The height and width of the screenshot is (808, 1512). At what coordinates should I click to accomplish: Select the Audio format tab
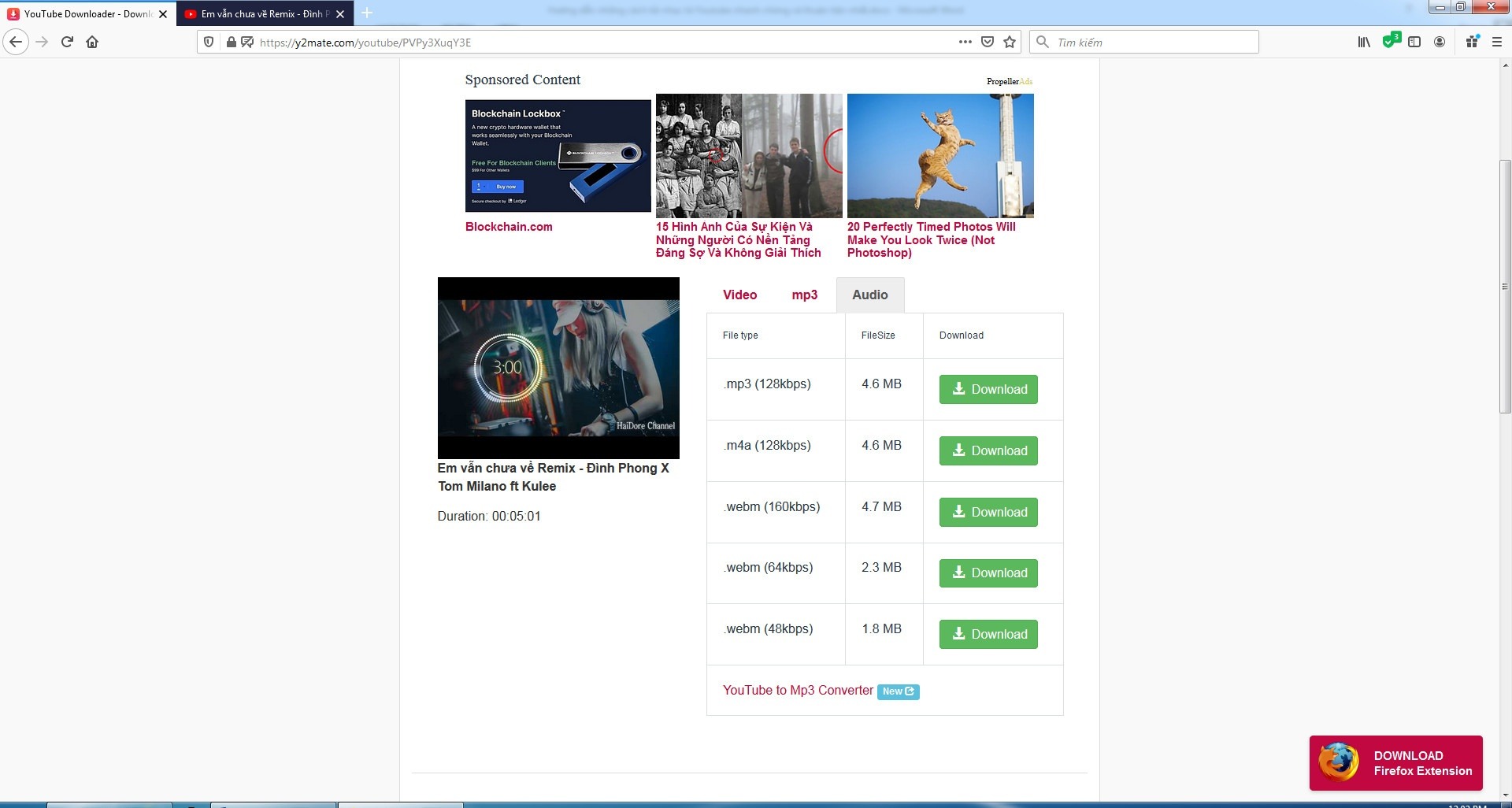click(x=870, y=295)
